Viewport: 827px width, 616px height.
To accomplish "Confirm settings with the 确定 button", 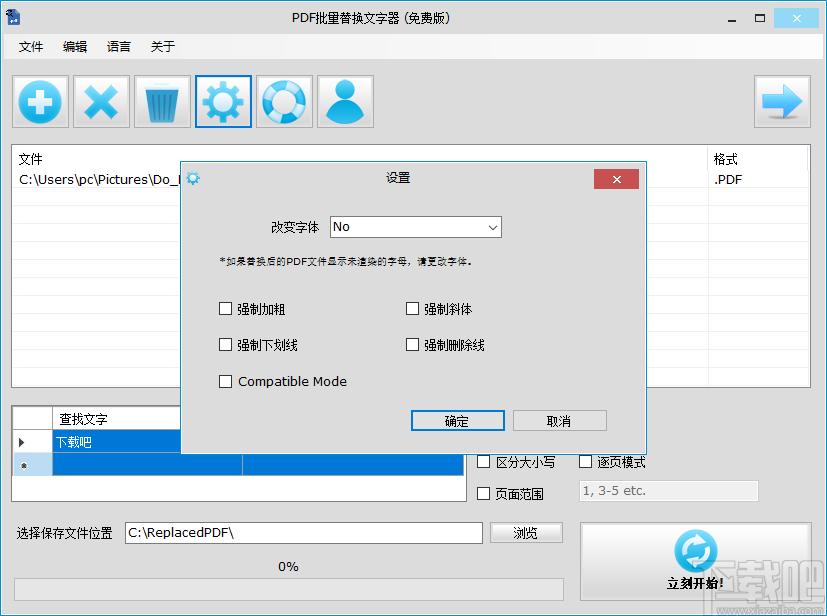I will 458,421.
